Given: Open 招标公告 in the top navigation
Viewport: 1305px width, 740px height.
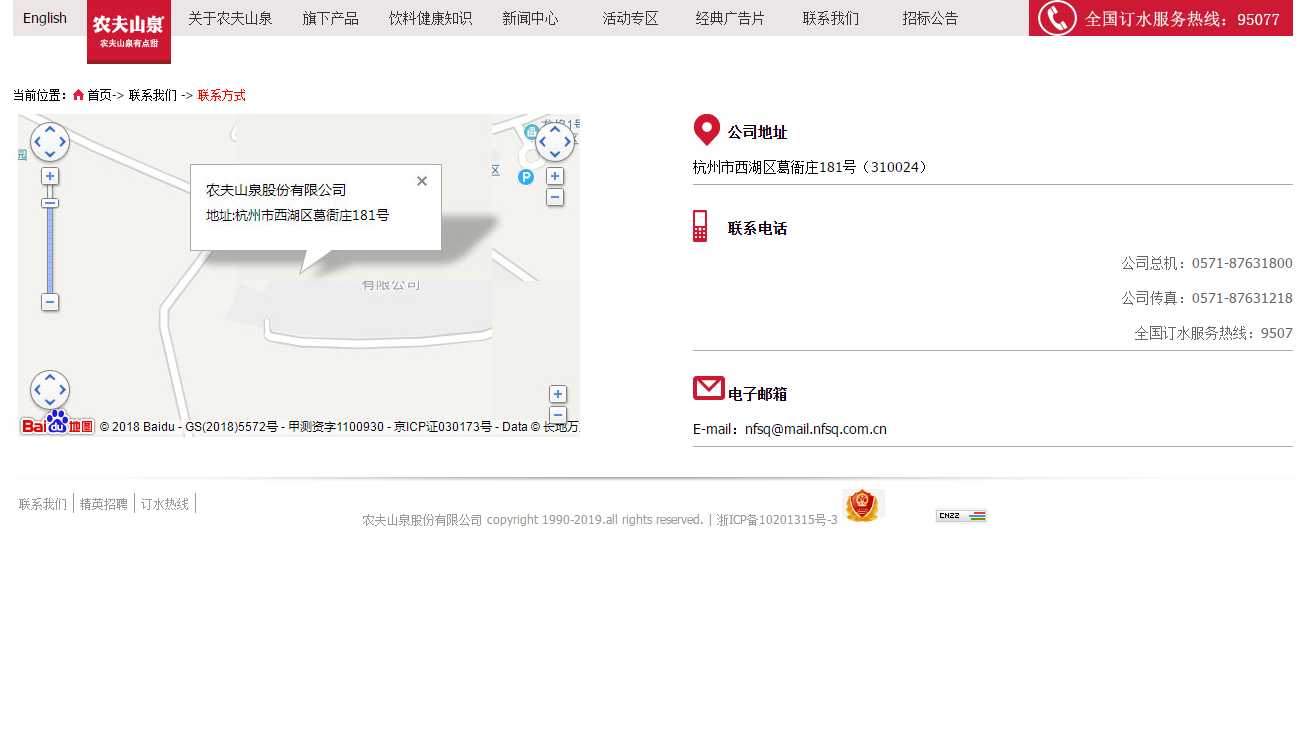Looking at the screenshot, I should click(930, 18).
